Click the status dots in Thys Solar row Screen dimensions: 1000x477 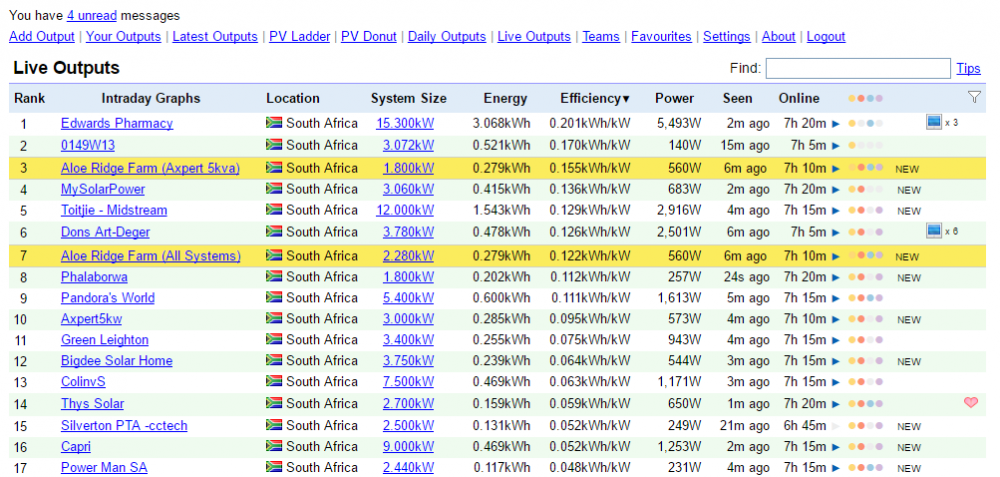865,404
